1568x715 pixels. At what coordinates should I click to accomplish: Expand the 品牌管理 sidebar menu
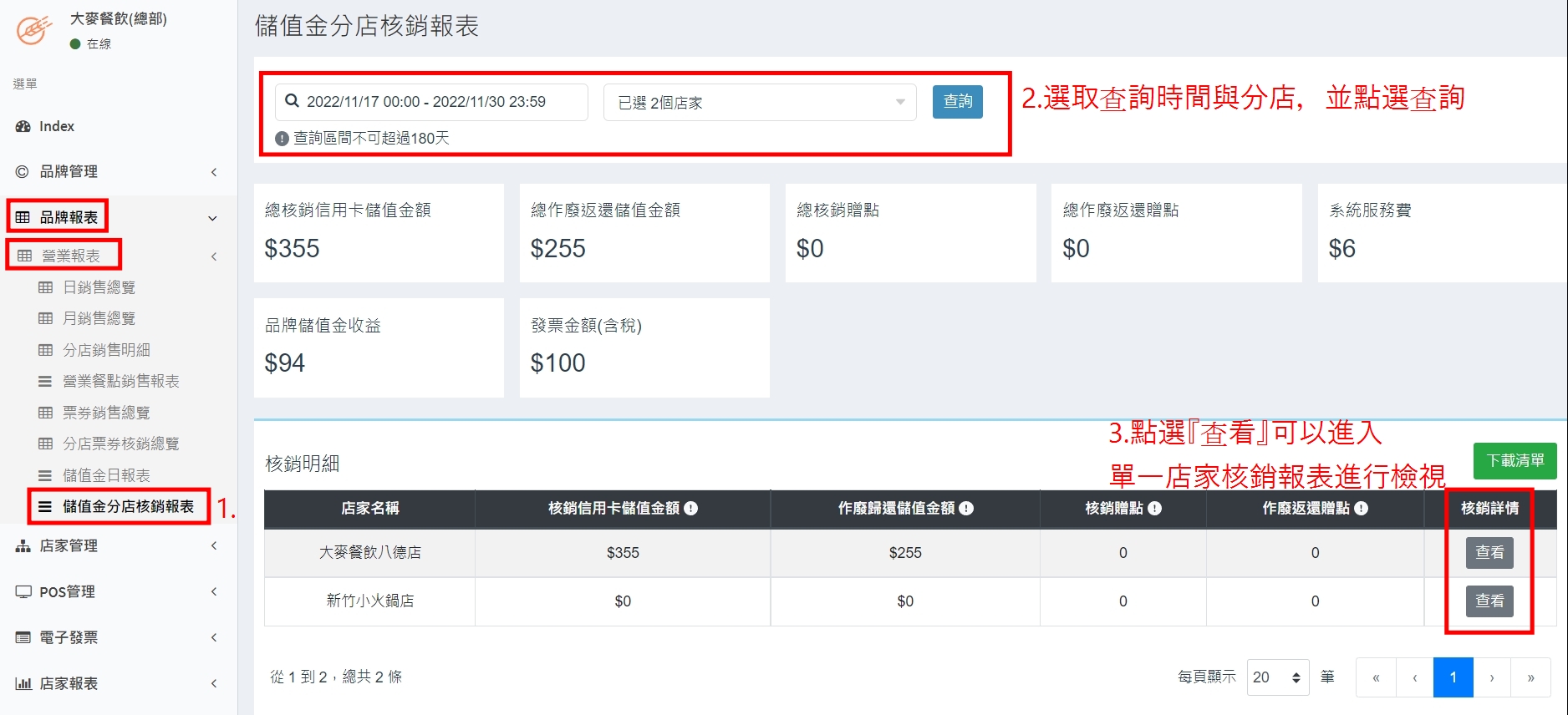[117, 171]
